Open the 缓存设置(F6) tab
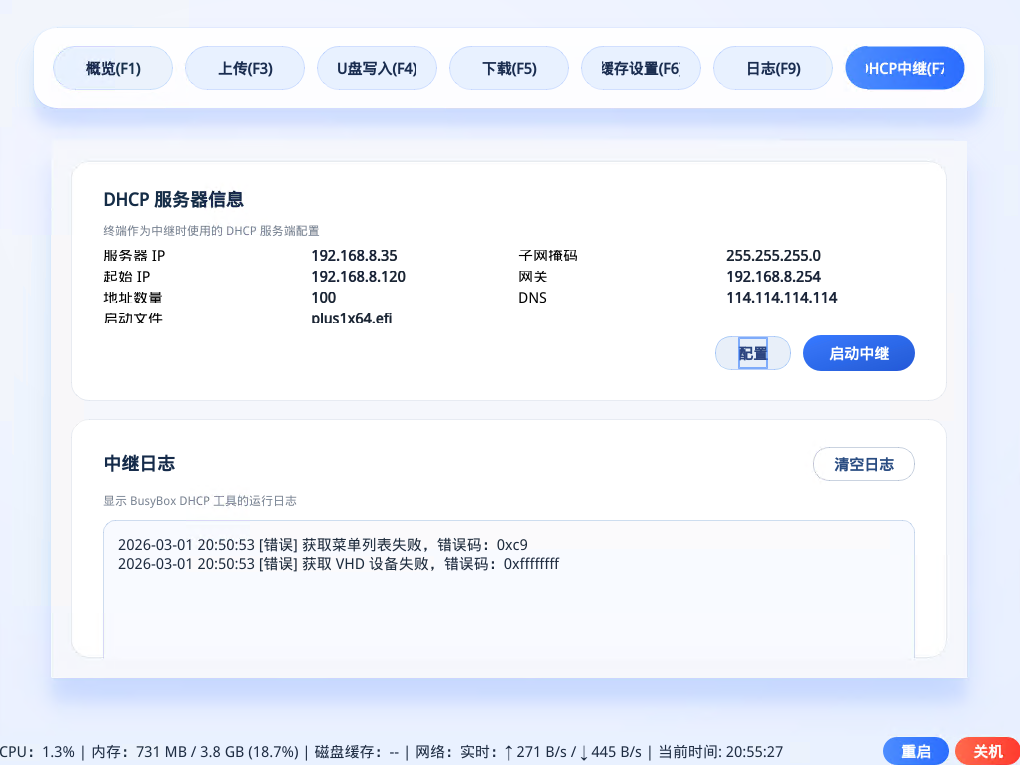 (x=641, y=69)
